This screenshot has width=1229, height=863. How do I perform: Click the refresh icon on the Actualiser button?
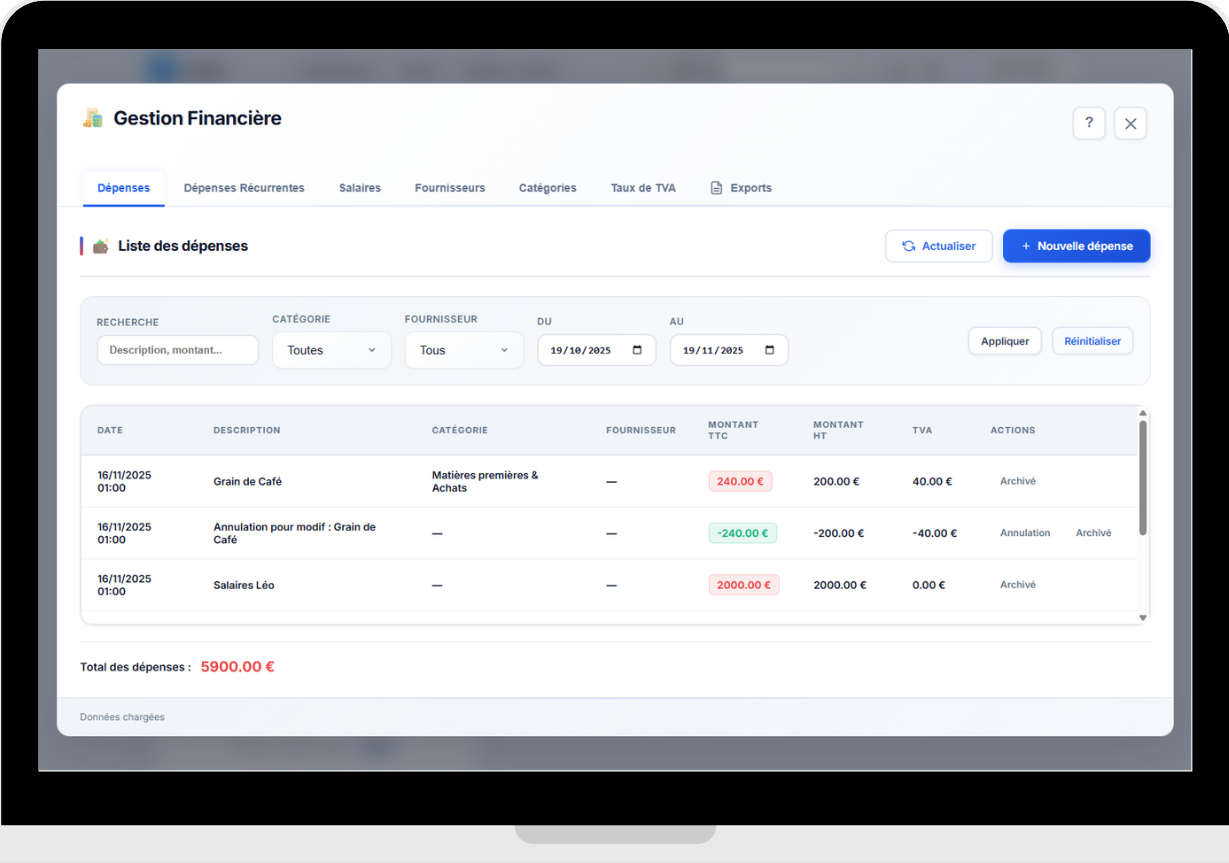click(x=908, y=245)
